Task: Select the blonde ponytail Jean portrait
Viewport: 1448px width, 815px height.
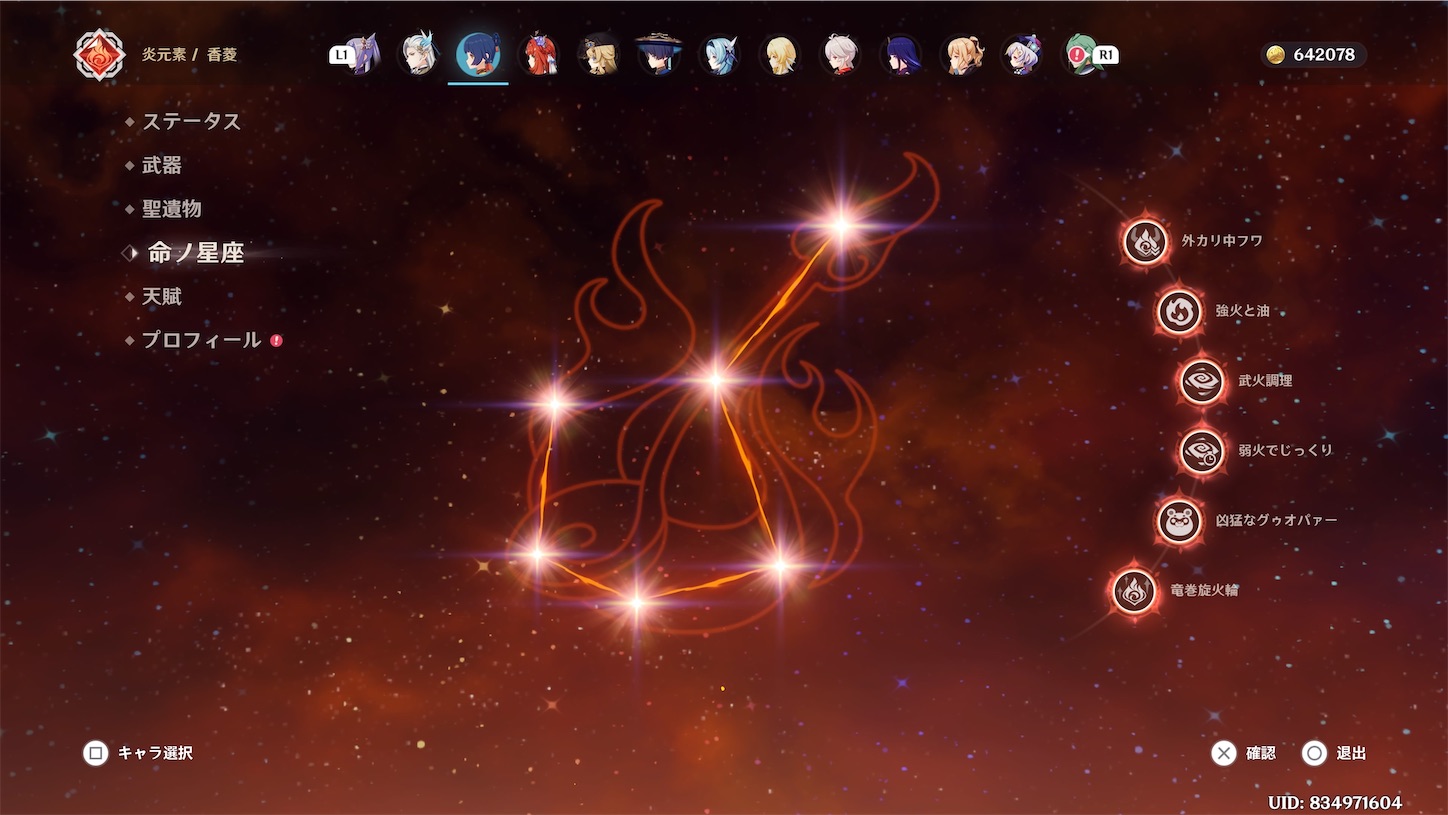Action: point(961,54)
